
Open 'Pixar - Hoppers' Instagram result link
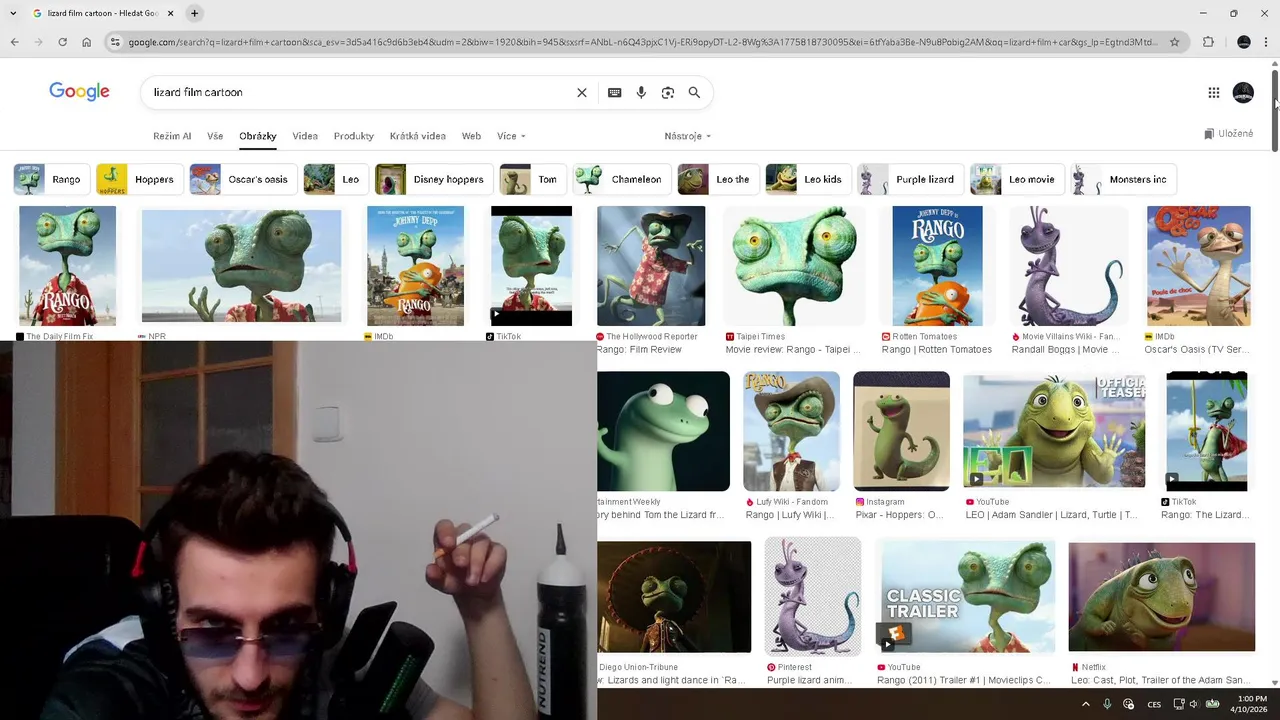899,515
